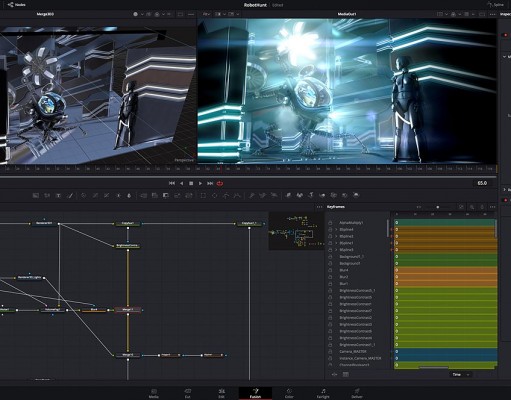Switch to the Deliver page
Screen dimensions: 511x400
coord(357,393)
